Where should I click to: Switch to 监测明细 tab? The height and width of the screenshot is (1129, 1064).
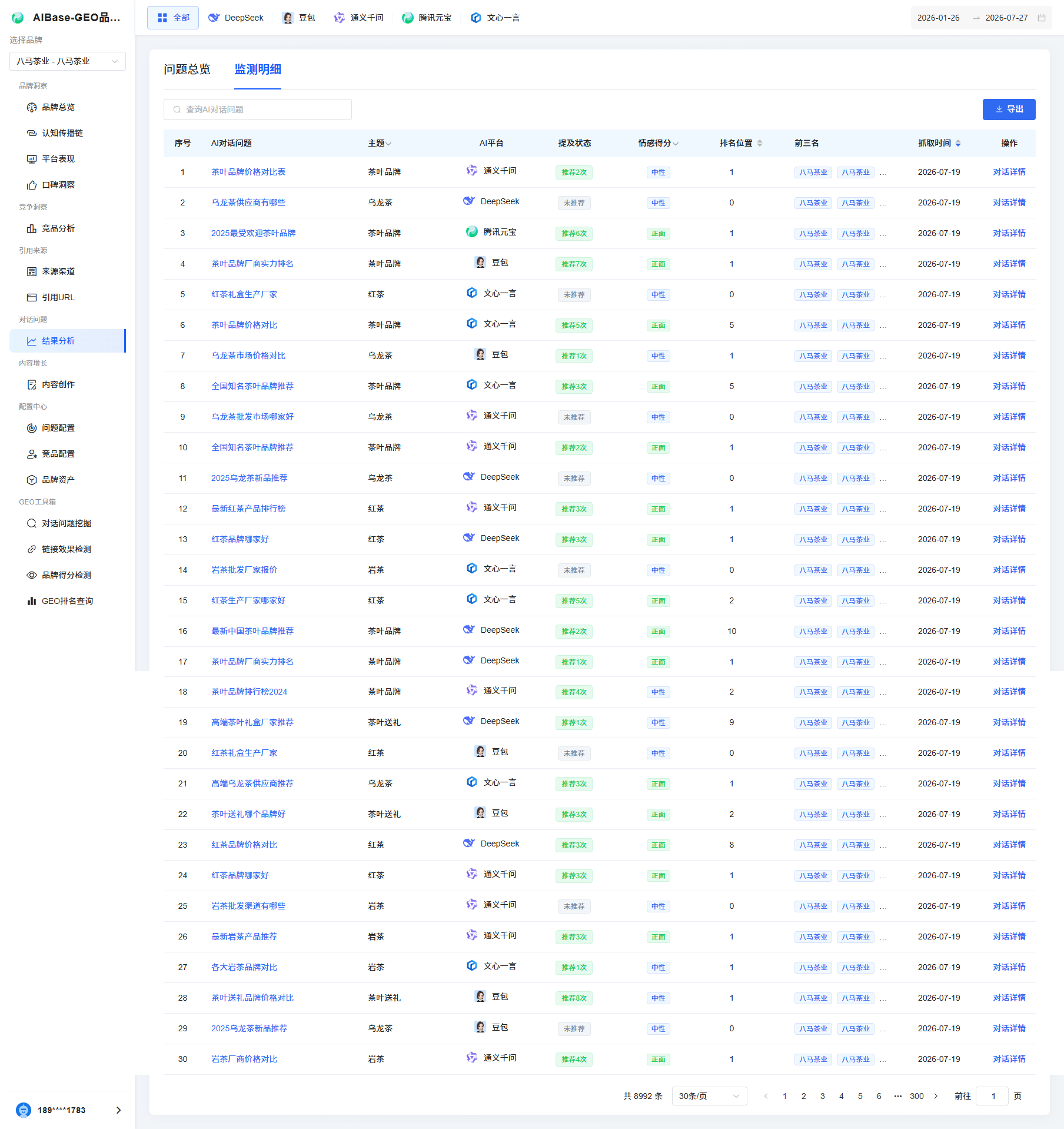(258, 69)
